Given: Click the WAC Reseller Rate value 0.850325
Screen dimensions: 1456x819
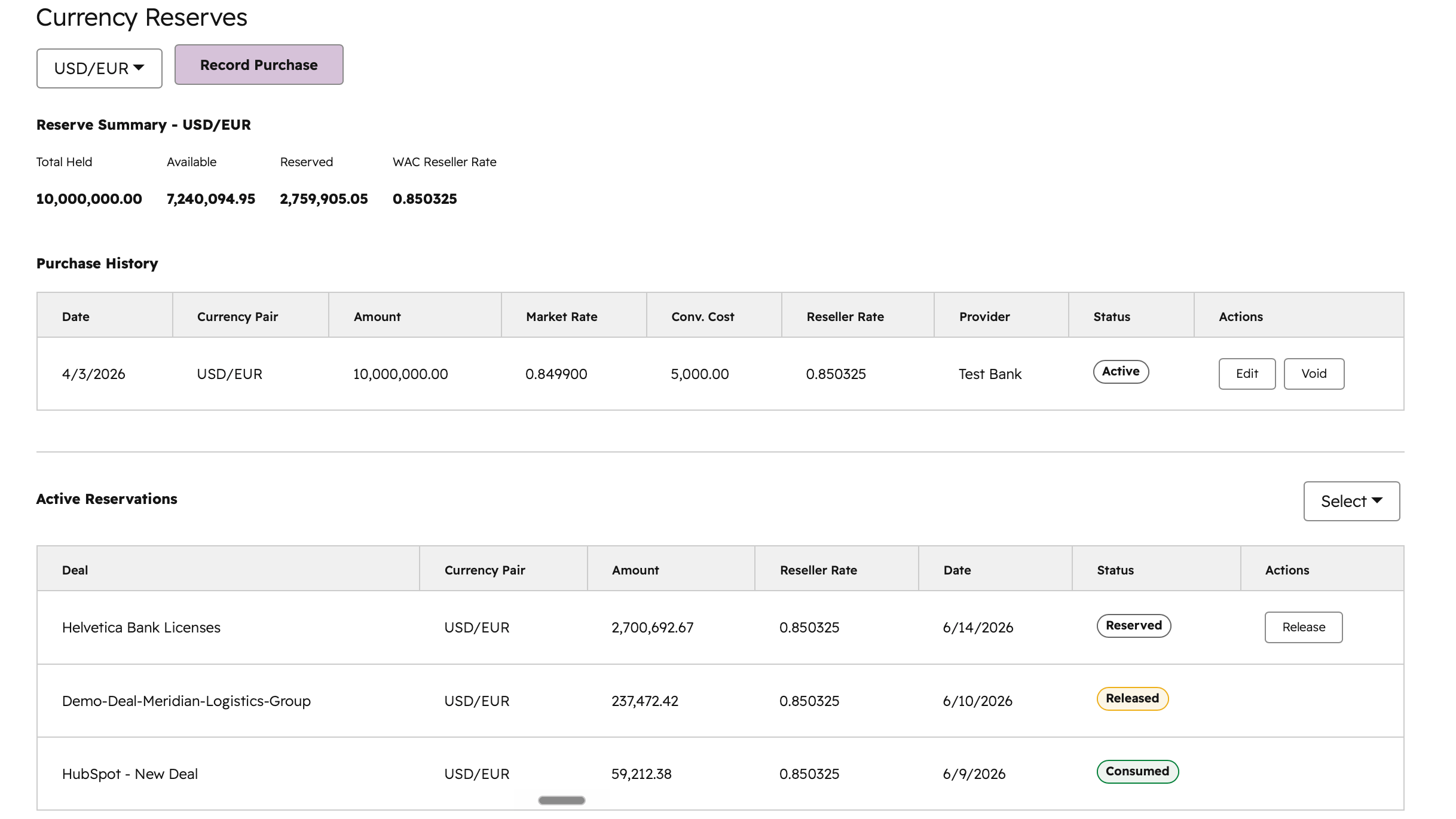Looking at the screenshot, I should click(424, 198).
